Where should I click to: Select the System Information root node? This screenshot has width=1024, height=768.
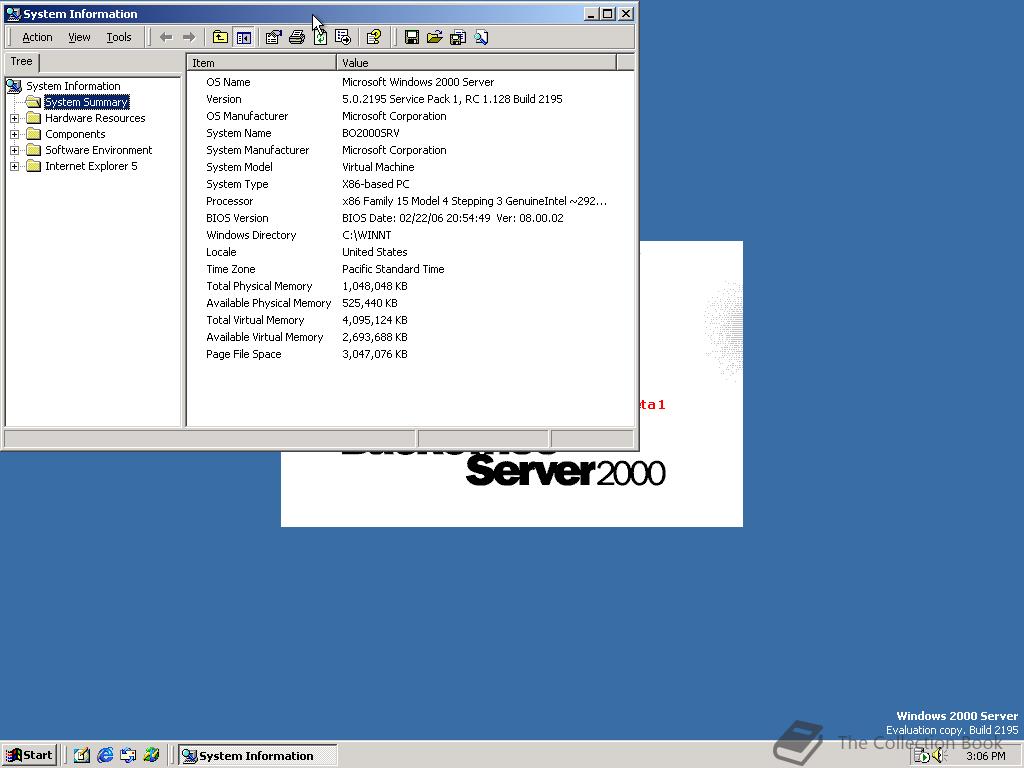coord(73,86)
